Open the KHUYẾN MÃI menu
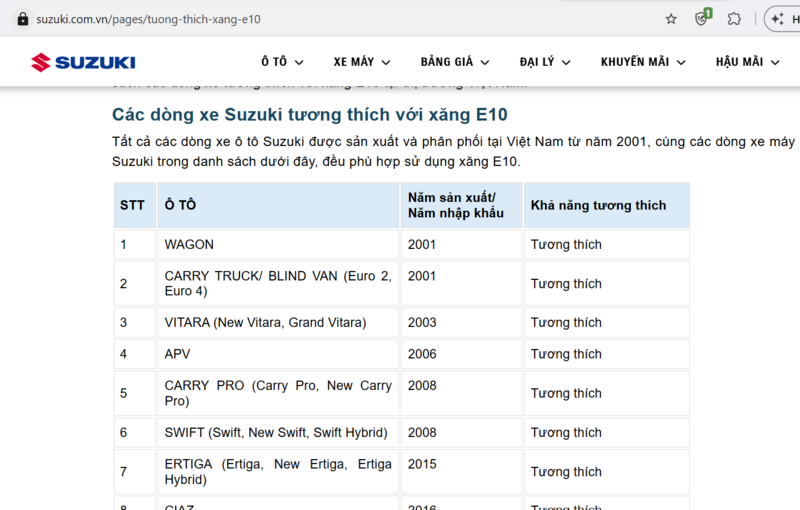The height and width of the screenshot is (510, 800). click(x=643, y=62)
